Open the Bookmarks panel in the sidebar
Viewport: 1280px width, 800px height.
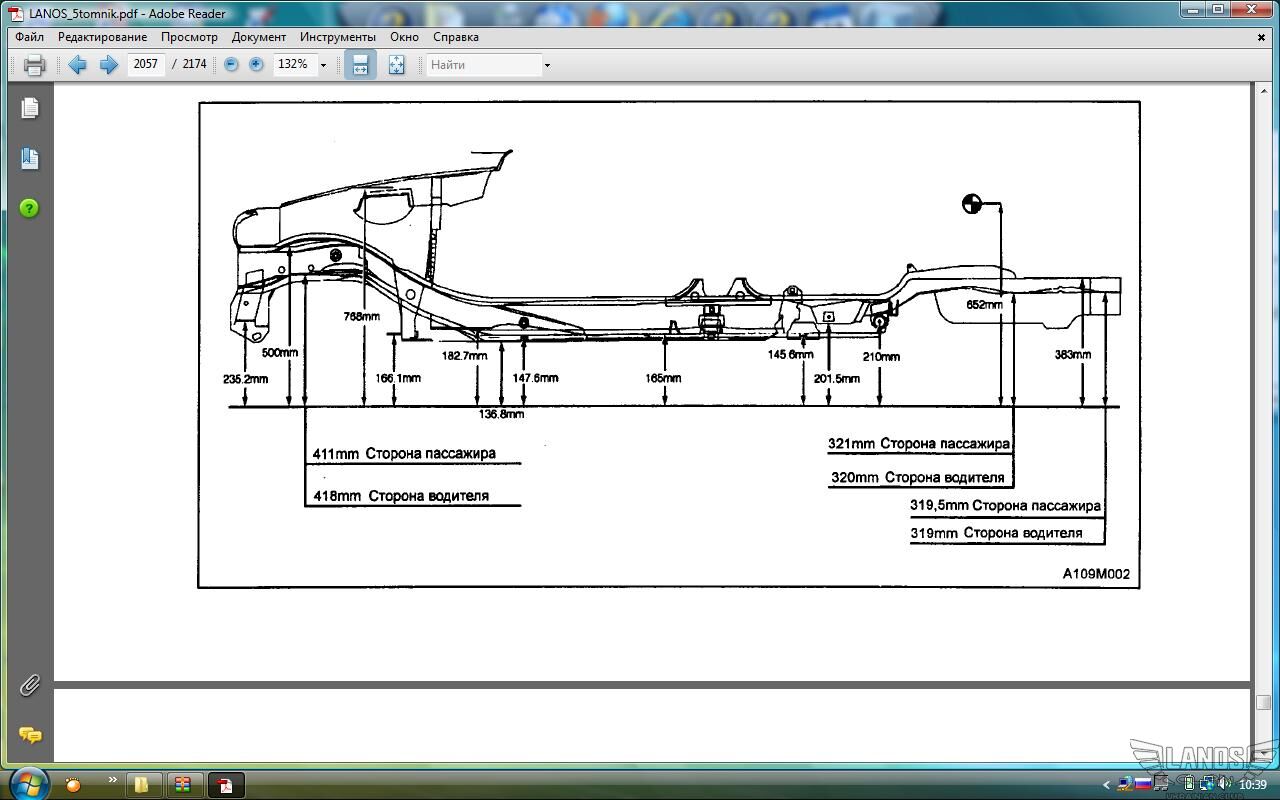coord(30,158)
